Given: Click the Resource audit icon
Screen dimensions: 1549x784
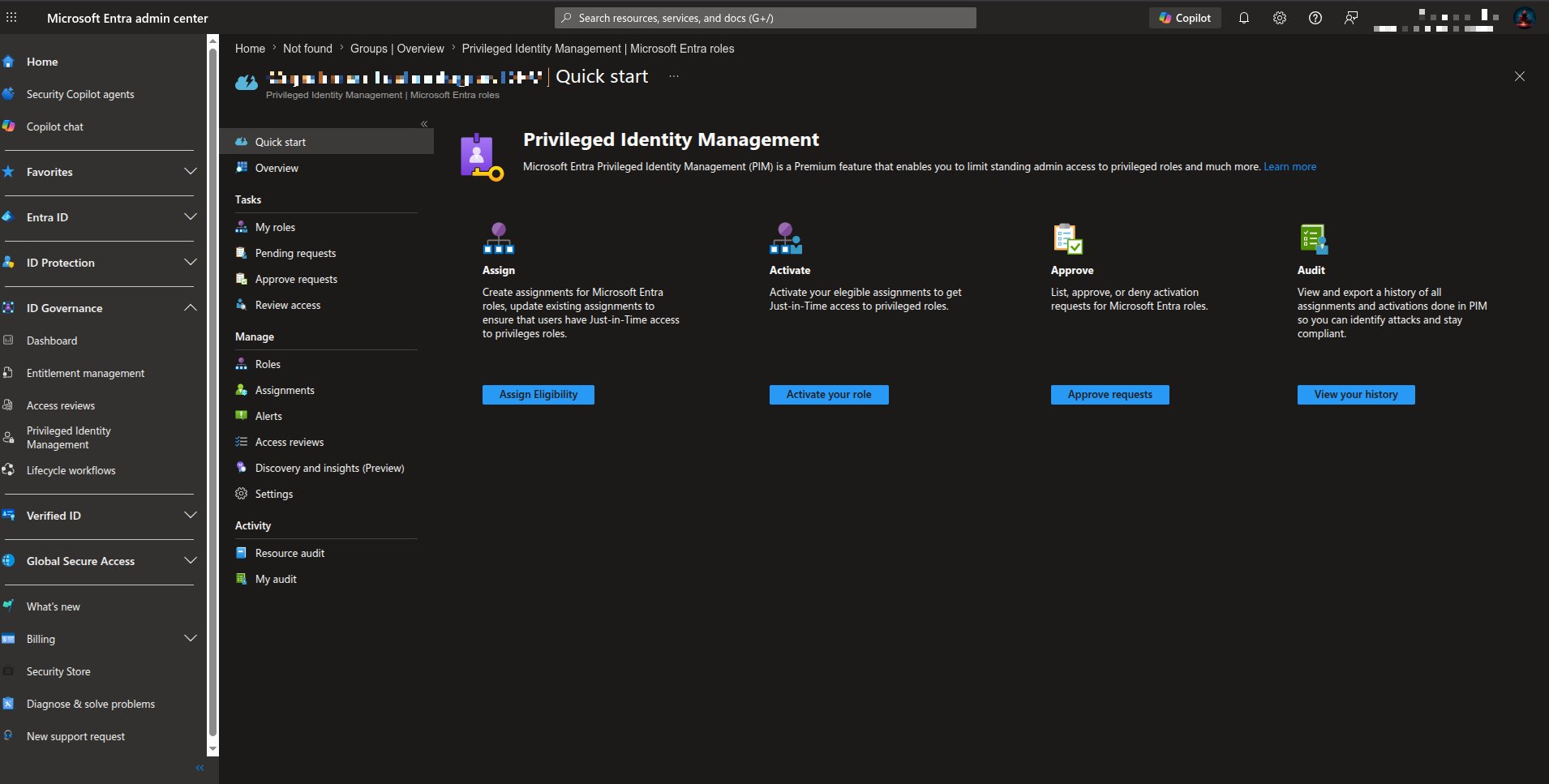Looking at the screenshot, I should [x=241, y=553].
